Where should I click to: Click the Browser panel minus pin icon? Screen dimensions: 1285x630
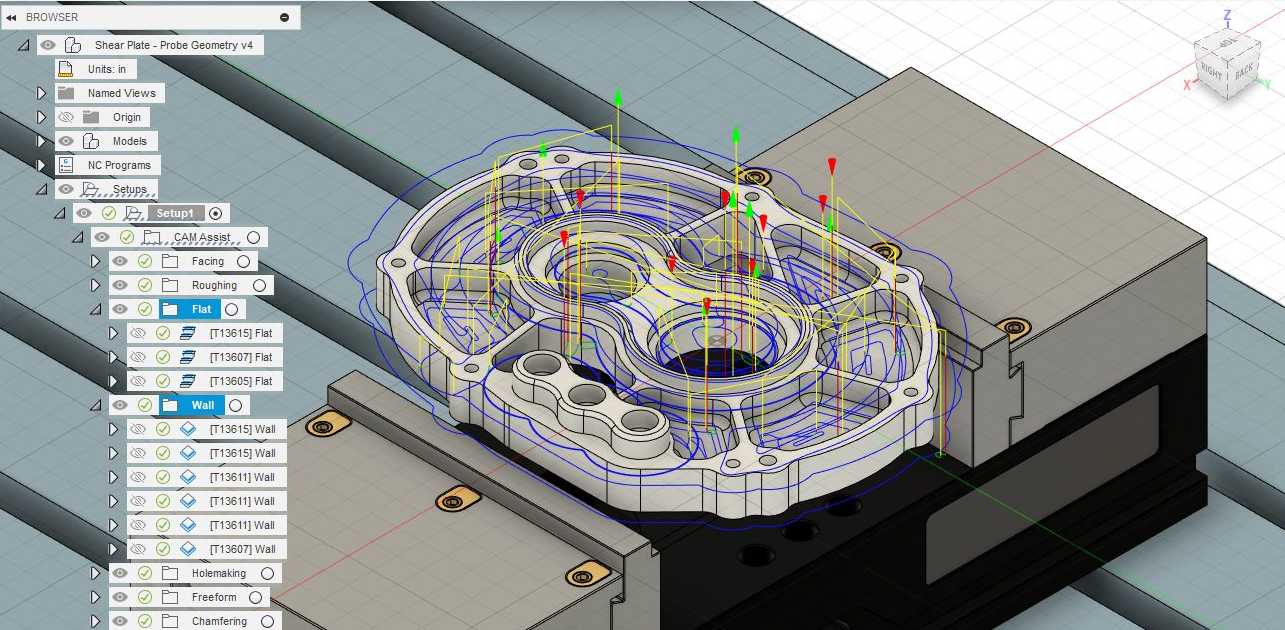pos(284,17)
